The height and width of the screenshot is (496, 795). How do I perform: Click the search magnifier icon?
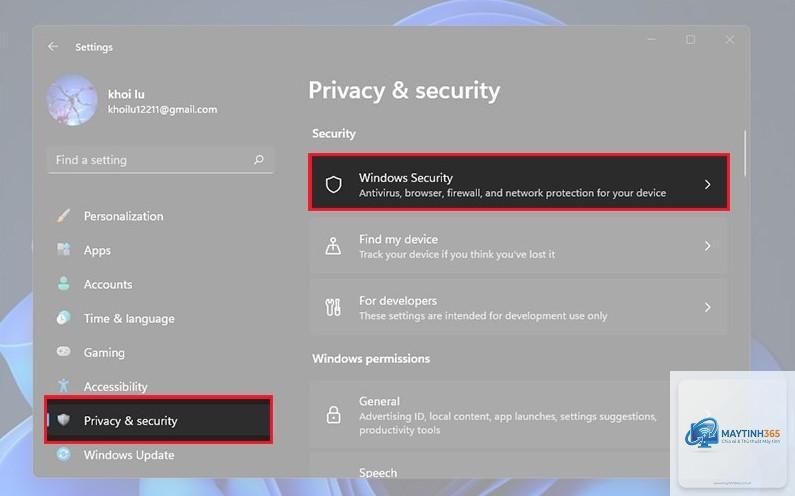tap(259, 160)
